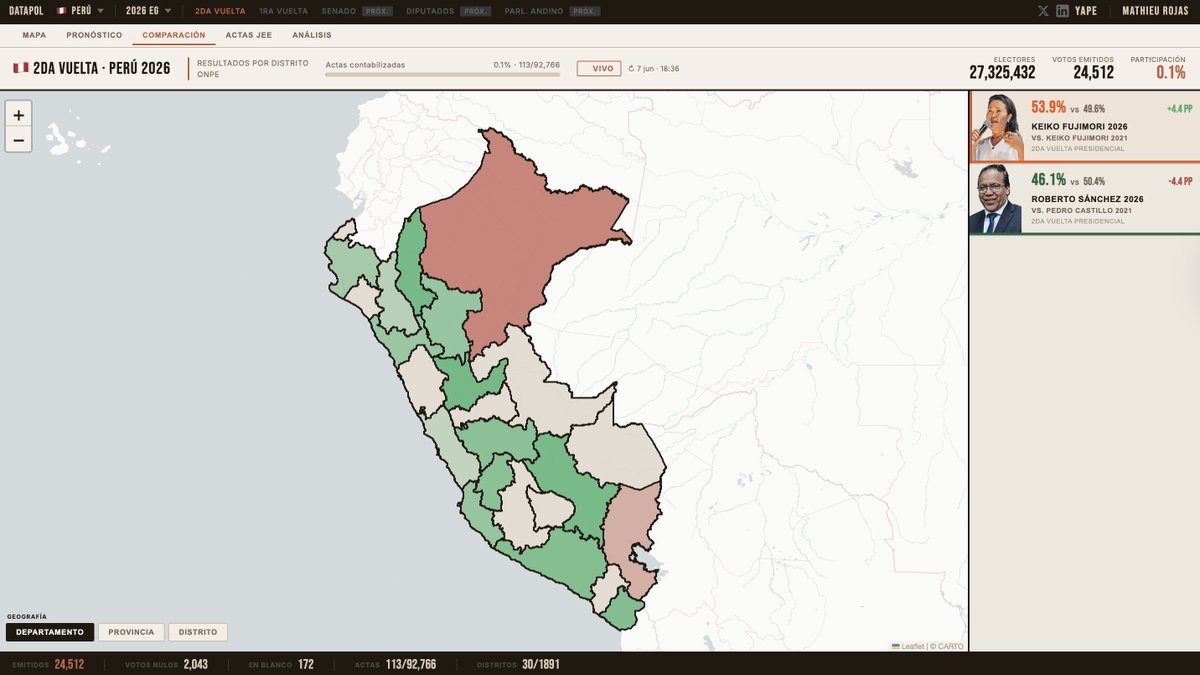Viewport: 1200px width, 675px height.
Task: Select PROVINCIA geography level
Action: point(131,632)
